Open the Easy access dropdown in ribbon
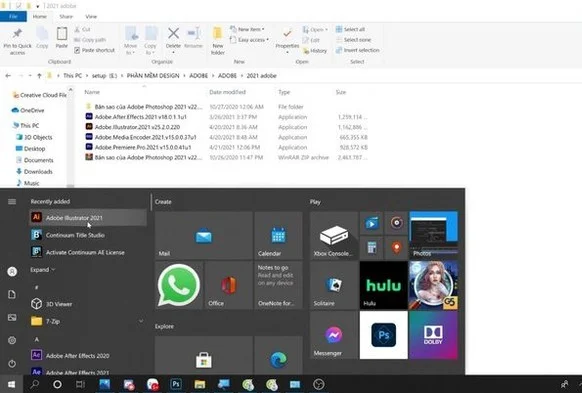The image size is (582, 393). [249, 40]
